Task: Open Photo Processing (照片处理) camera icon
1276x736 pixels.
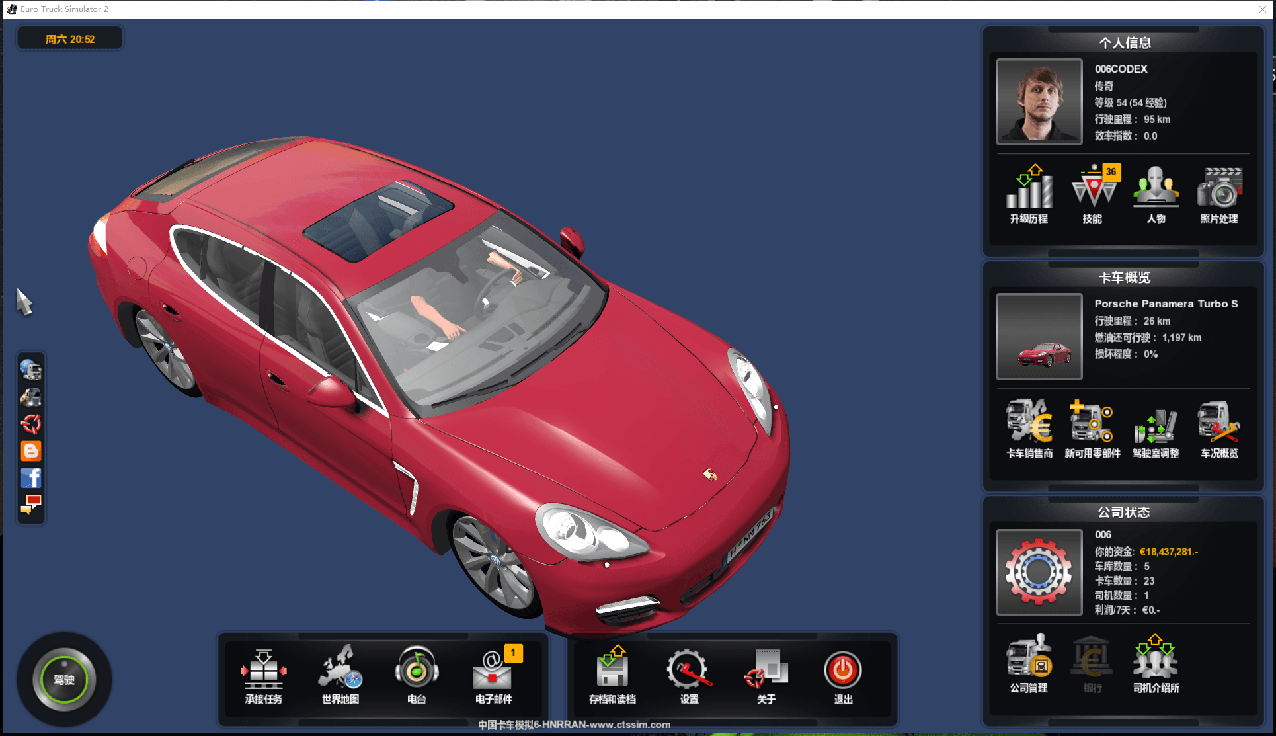Action: click(x=1219, y=188)
